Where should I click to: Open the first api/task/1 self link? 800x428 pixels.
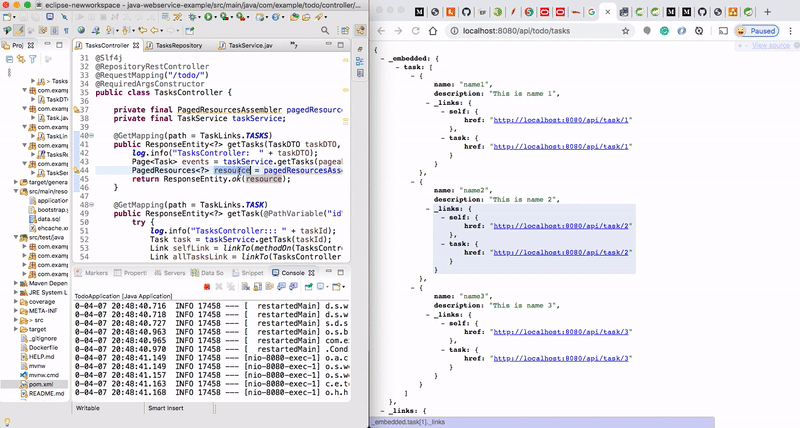coord(561,120)
